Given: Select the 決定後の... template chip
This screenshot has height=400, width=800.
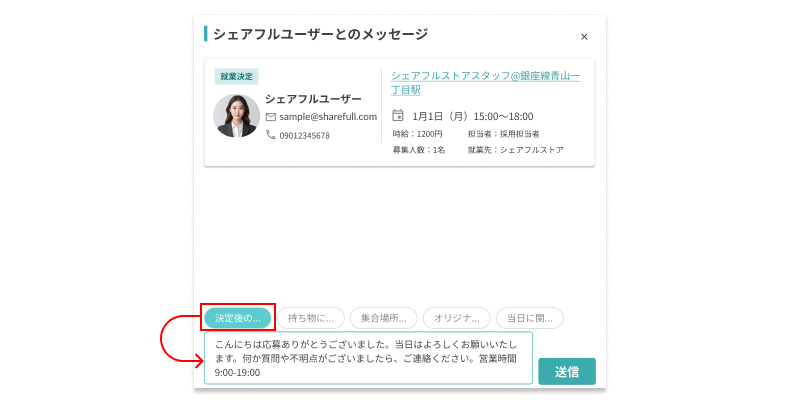Looking at the screenshot, I should (x=237, y=318).
